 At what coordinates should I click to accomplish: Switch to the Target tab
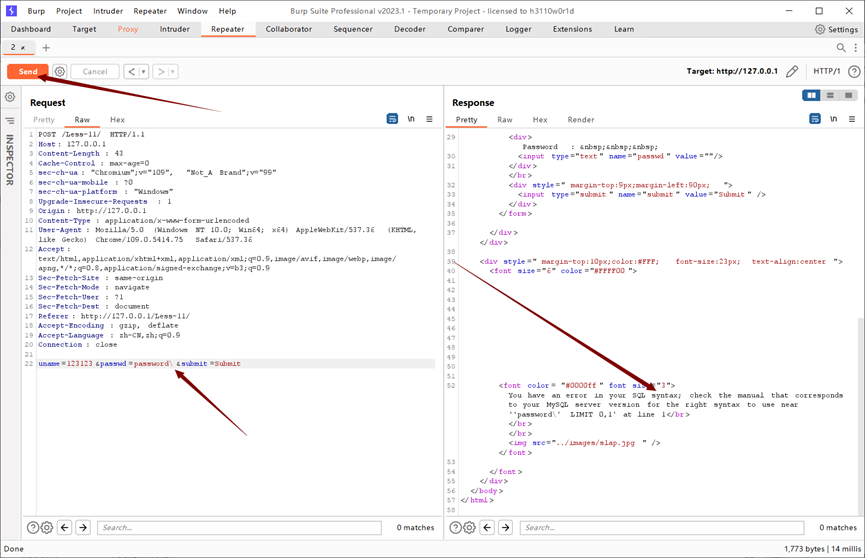84,29
